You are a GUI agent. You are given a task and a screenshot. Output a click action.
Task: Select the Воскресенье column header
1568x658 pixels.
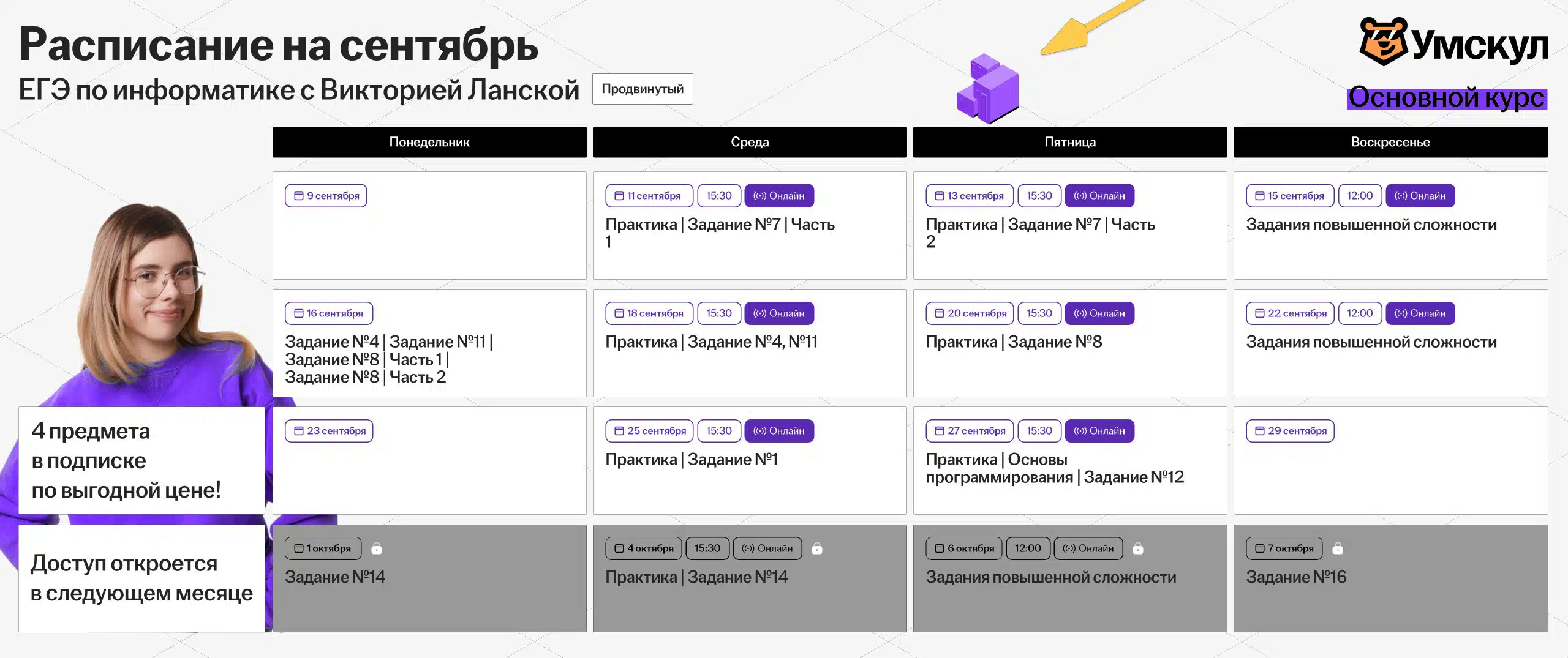pos(1390,142)
